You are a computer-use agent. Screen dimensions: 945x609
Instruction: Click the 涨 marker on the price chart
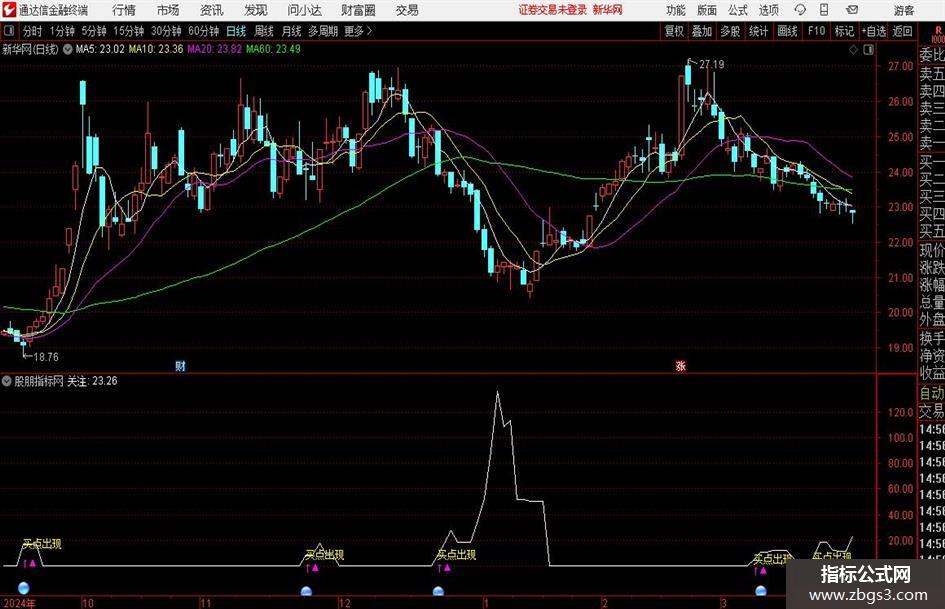(x=680, y=366)
